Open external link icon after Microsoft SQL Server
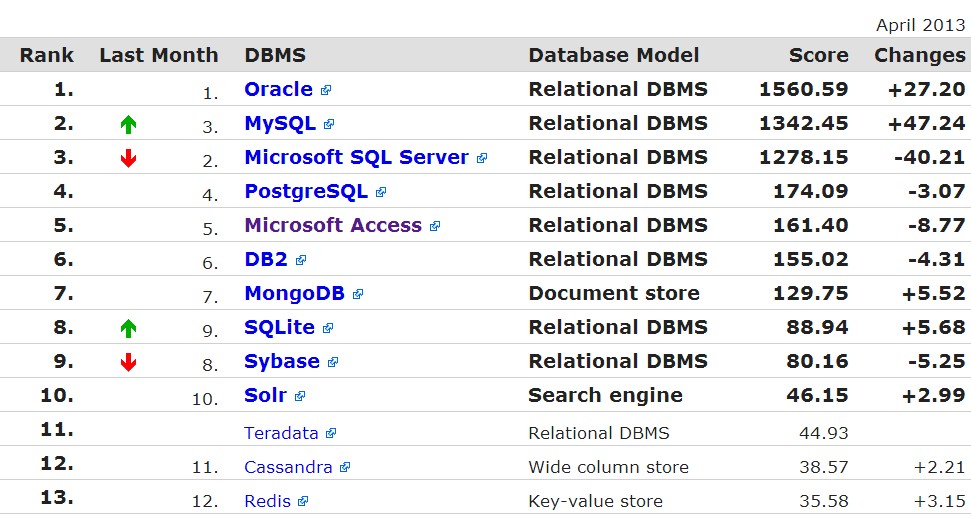 (482, 159)
